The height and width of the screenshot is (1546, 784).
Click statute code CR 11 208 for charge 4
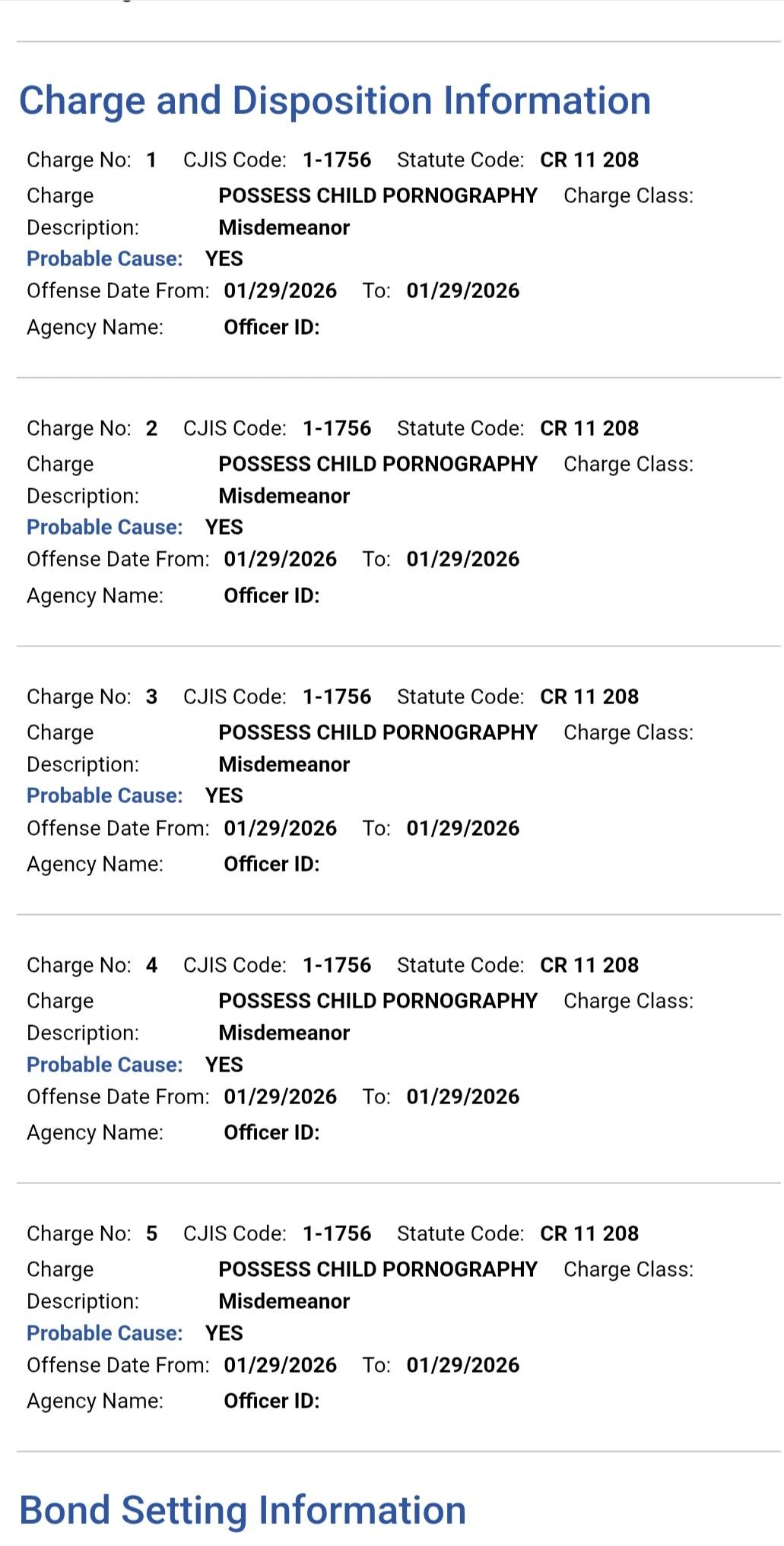tap(589, 966)
